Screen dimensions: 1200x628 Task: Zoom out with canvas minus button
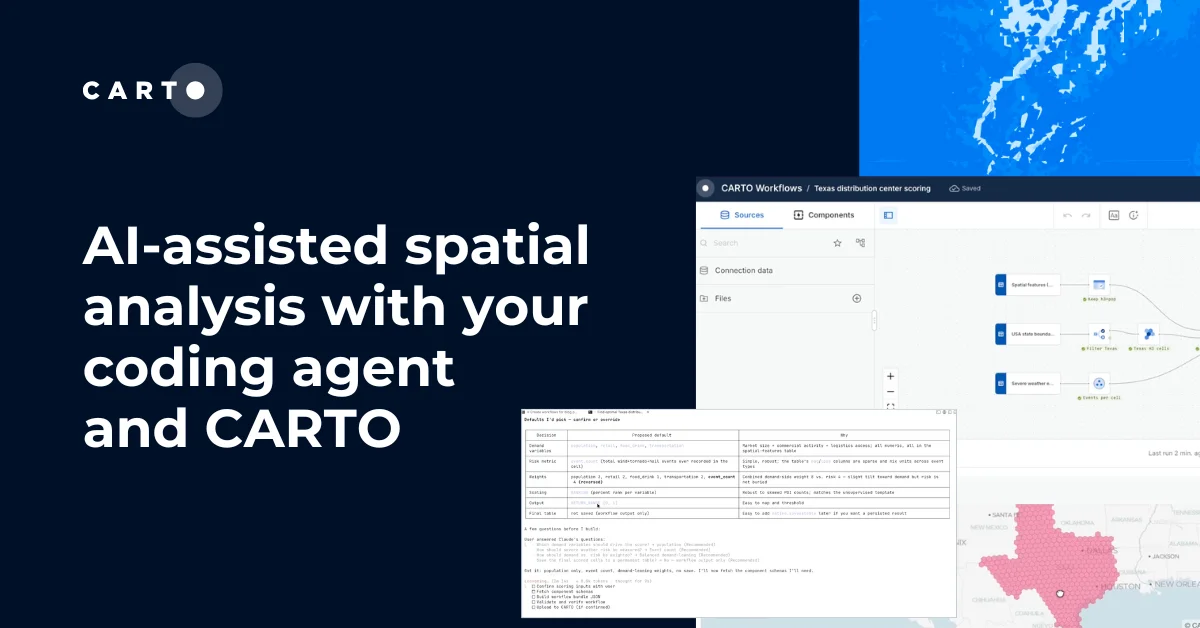(x=890, y=392)
